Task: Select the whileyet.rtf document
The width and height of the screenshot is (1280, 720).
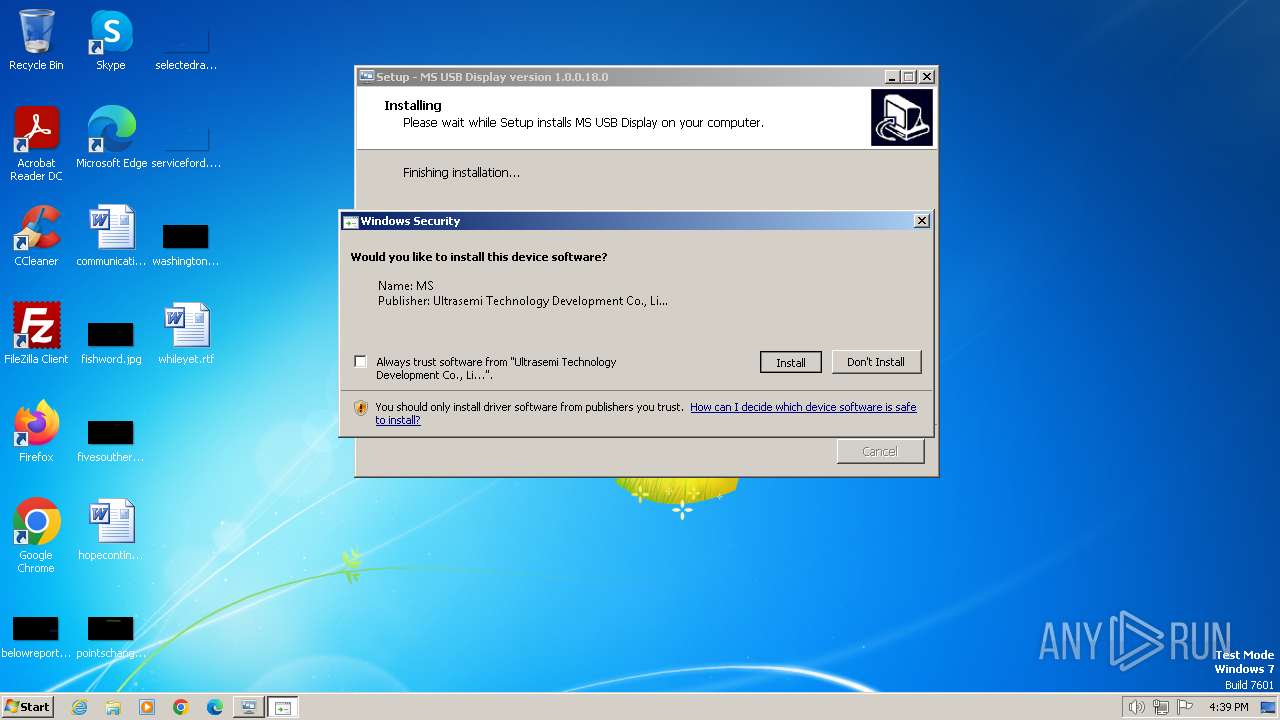Action: 186,334
